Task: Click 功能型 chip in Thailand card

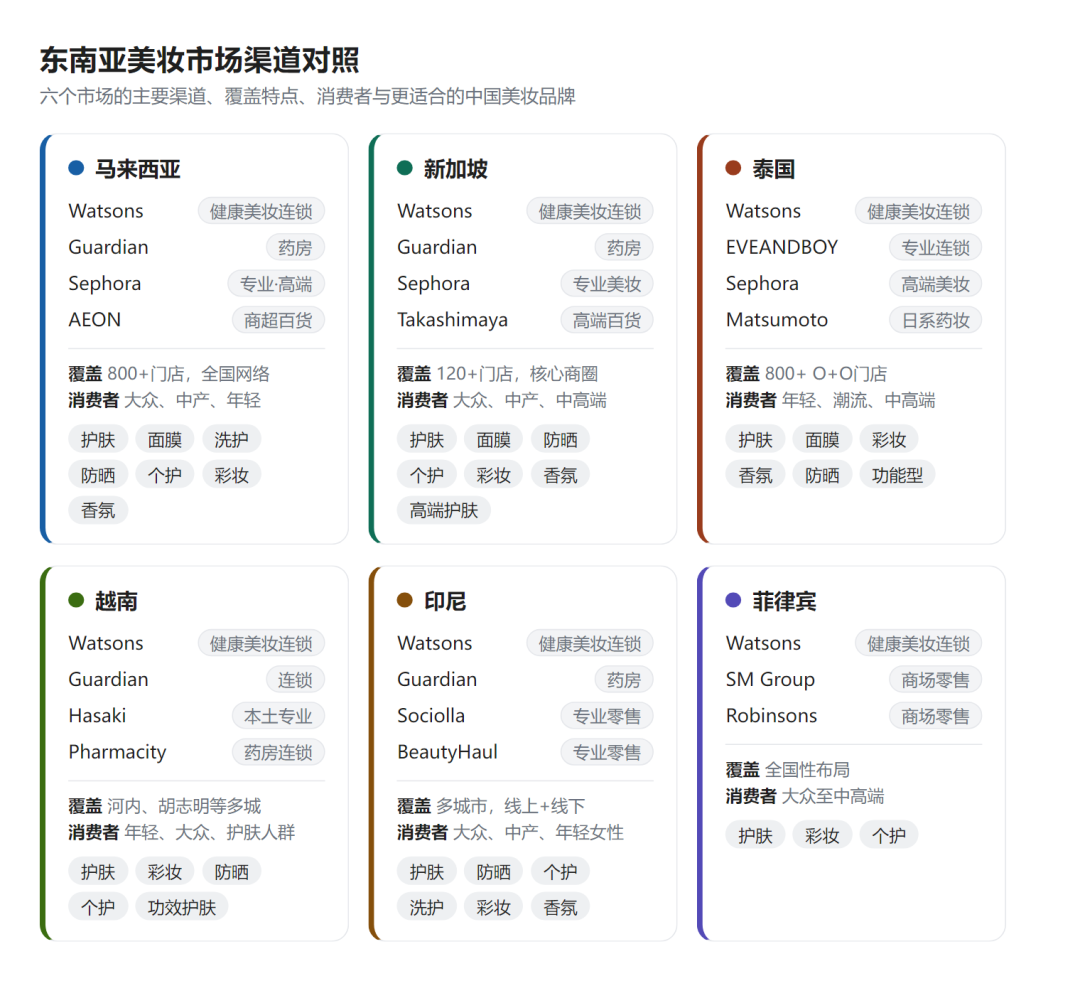Action: (897, 475)
